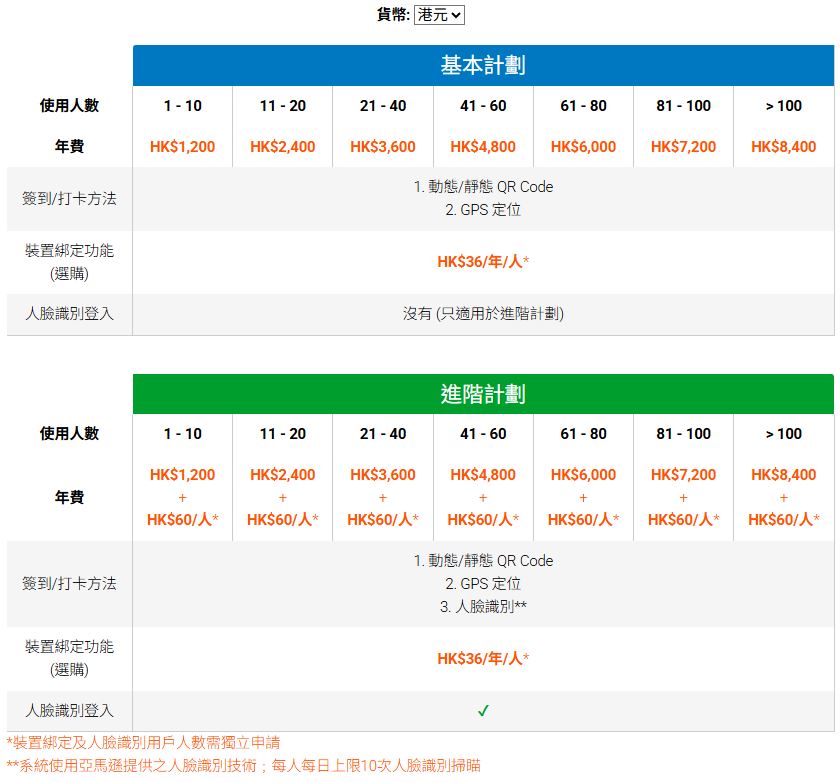The image size is (840, 783).
Task: Click the 41 - 60 column in 進階計劃
Action: [483, 434]
